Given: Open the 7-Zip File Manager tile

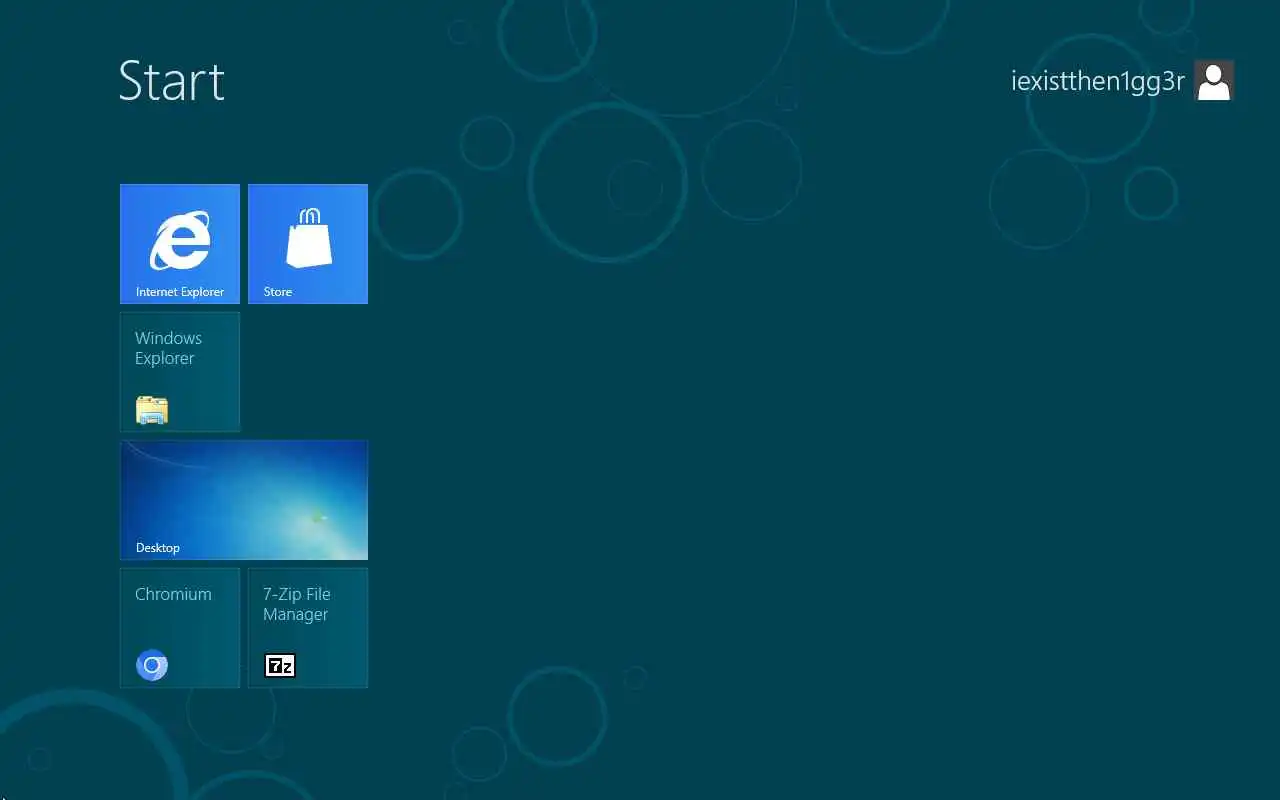Looking at the screenshot, I should [x=308, y=628].
